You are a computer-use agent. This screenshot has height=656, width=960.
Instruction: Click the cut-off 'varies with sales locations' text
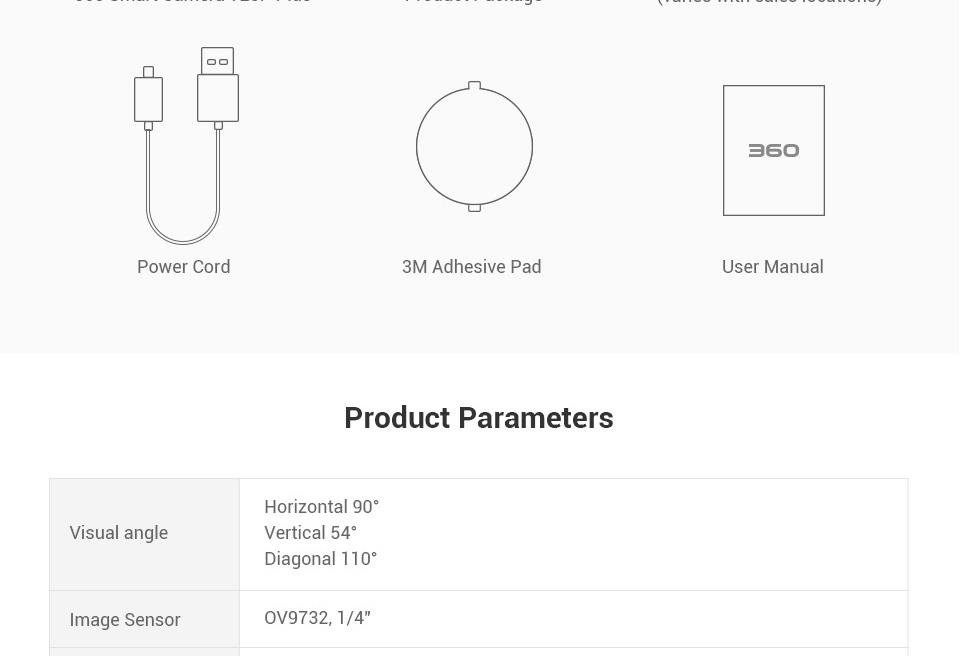[769, 2]
